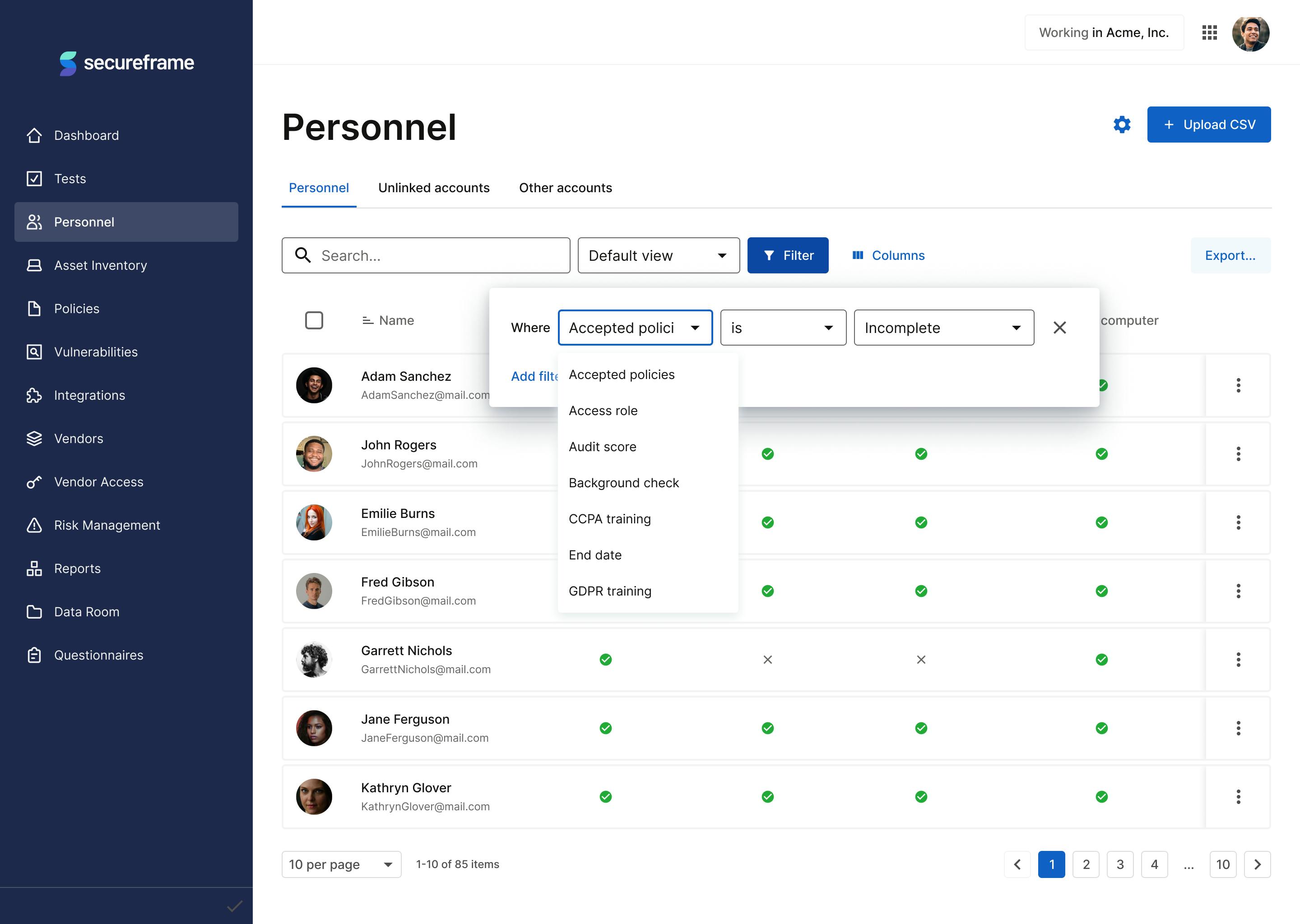Image resolution: width=1300 pixels, height=924 pixels.
Task: Click the Vulnerabilities sidebar icon
Action: coord(34,351)
